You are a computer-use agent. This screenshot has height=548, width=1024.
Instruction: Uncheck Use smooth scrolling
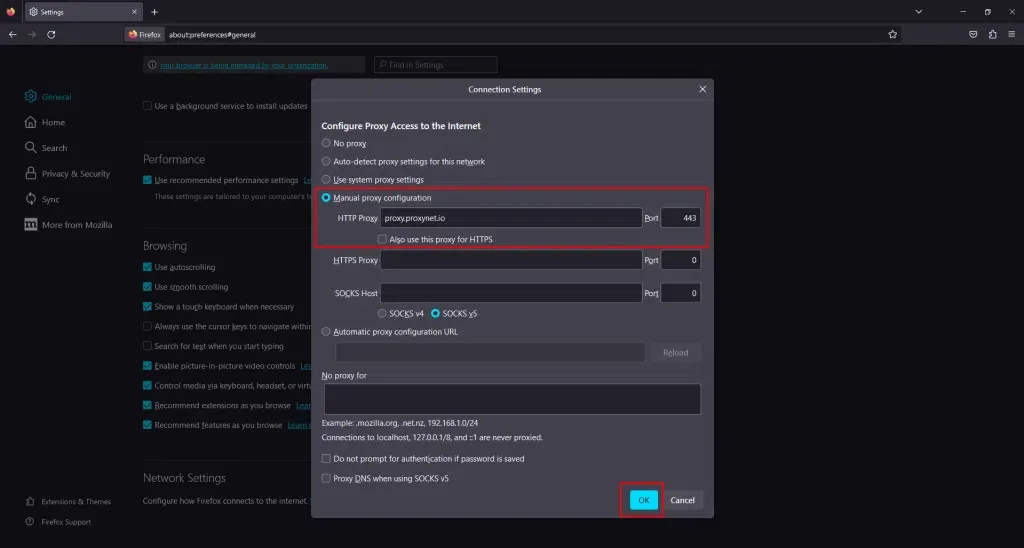pos(148,287)
